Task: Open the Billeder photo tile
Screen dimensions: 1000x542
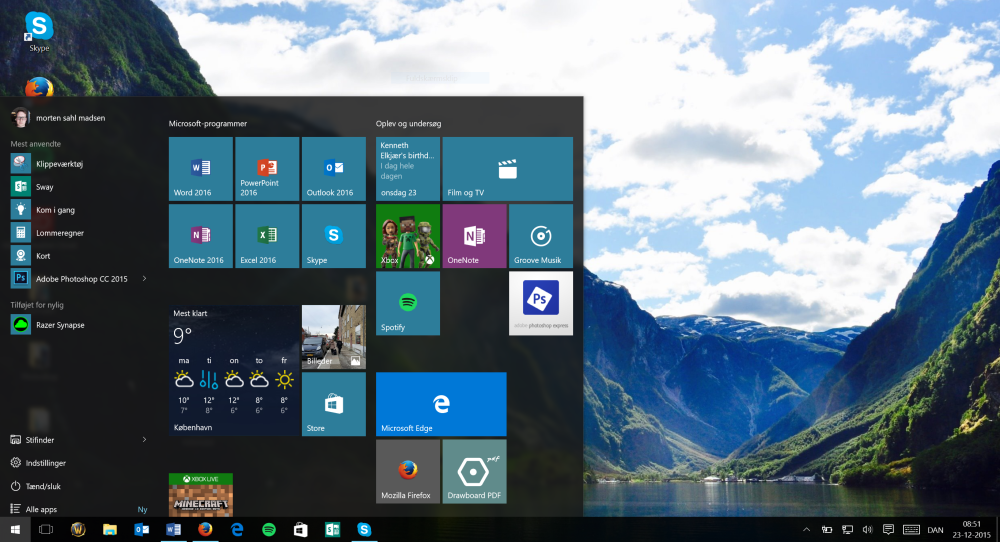Action: pos(333,337)
